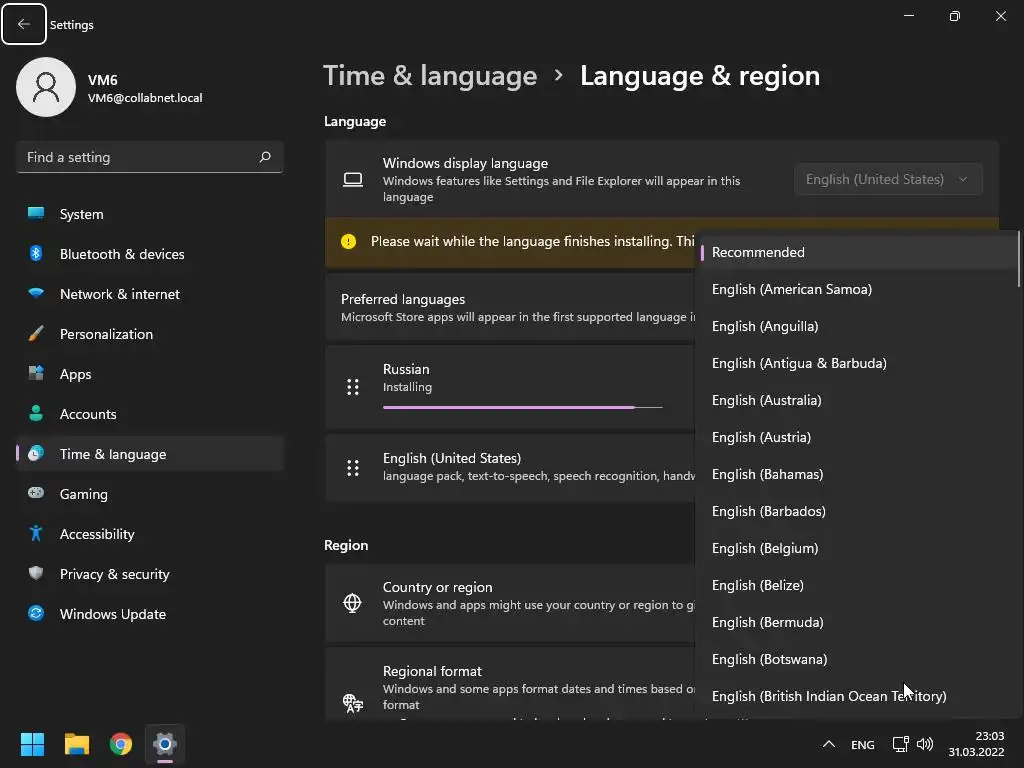Switch the ENG keyboard language indicator
The width and height of the screenshot is (1024, 768).
862,744
